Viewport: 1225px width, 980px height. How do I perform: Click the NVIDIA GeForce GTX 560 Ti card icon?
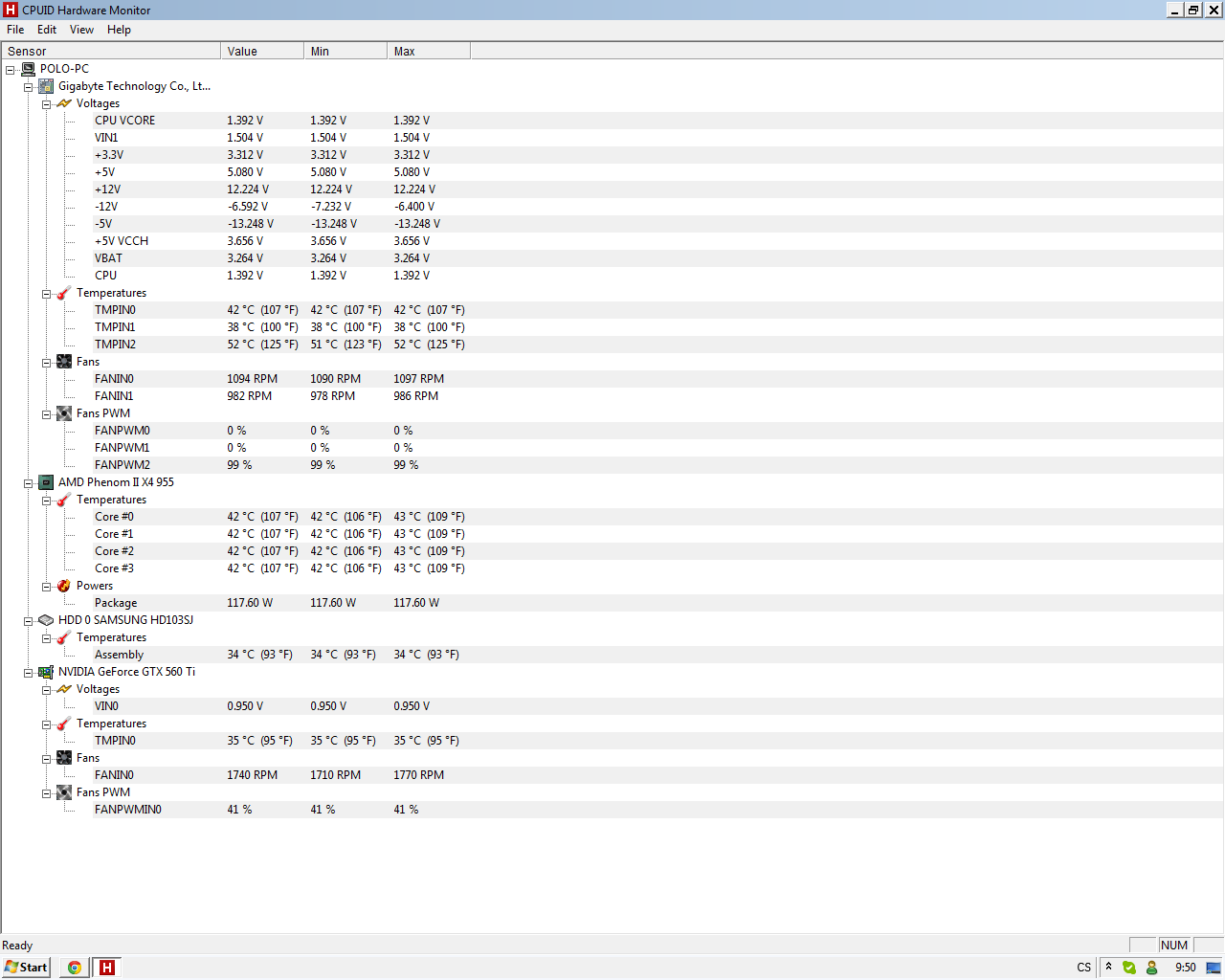[46, 672]
